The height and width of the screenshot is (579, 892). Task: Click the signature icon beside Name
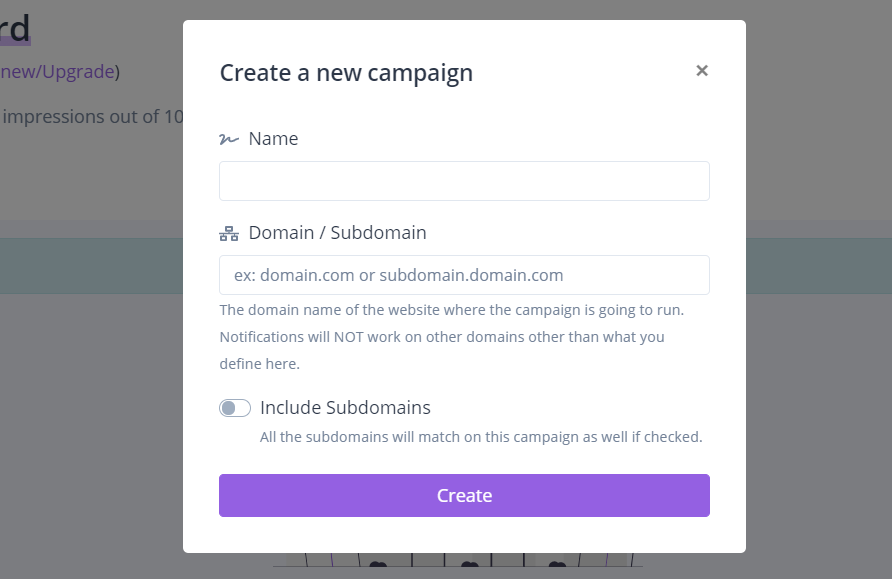pos(229,139)
